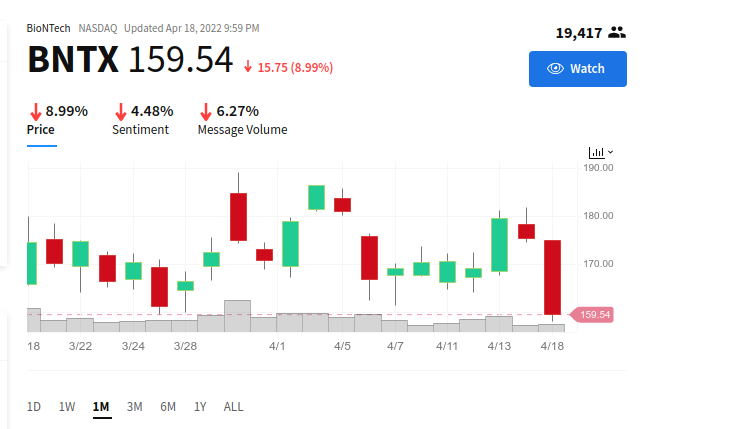Click the 159.54 headline price
Screen dimensions: 731x429
(180, 60)
